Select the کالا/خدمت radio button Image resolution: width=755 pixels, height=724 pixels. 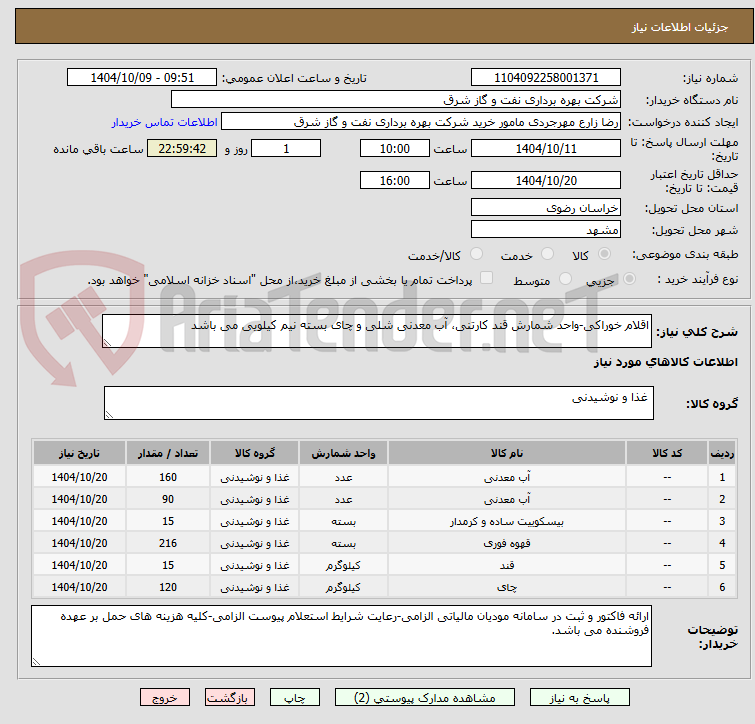pos(476,254)
